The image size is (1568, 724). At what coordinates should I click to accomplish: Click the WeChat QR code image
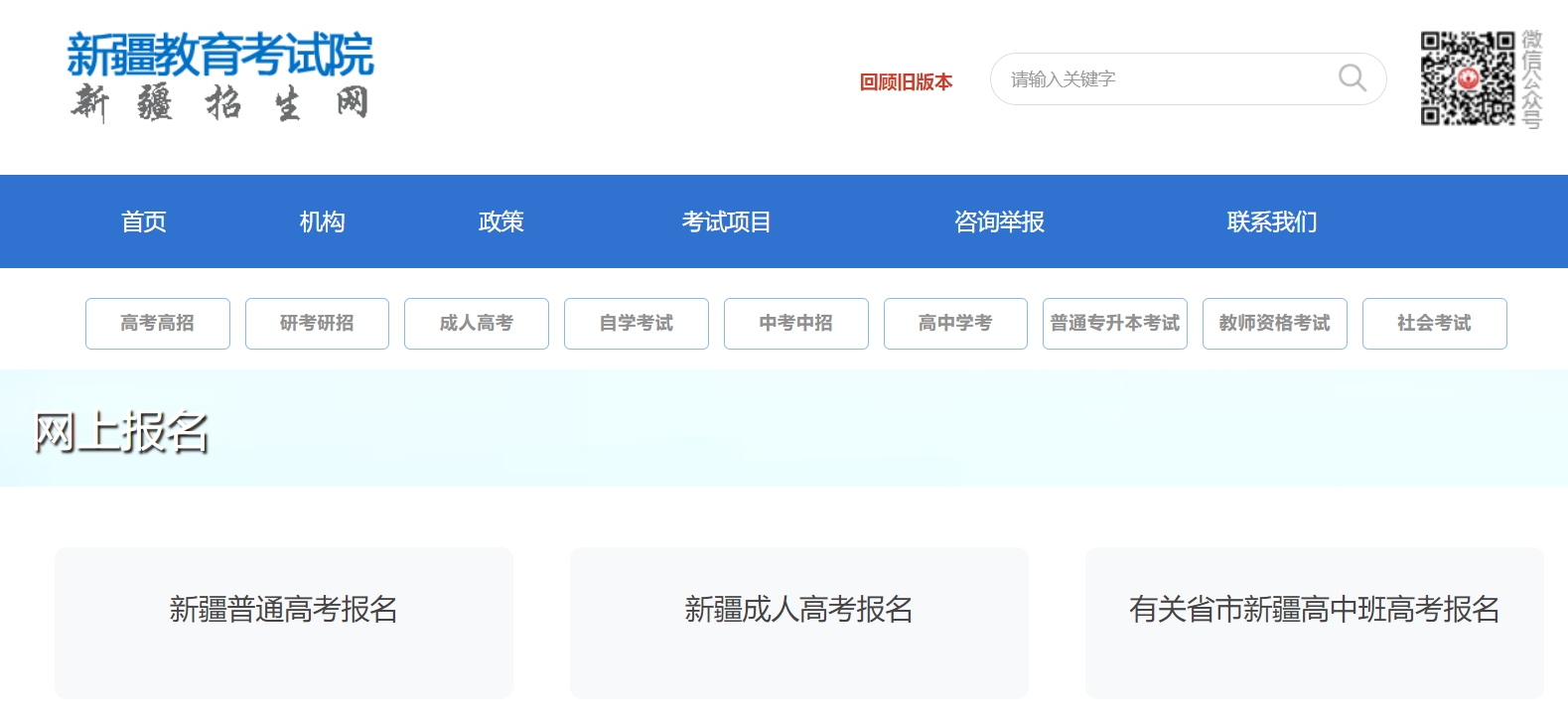1467,78
